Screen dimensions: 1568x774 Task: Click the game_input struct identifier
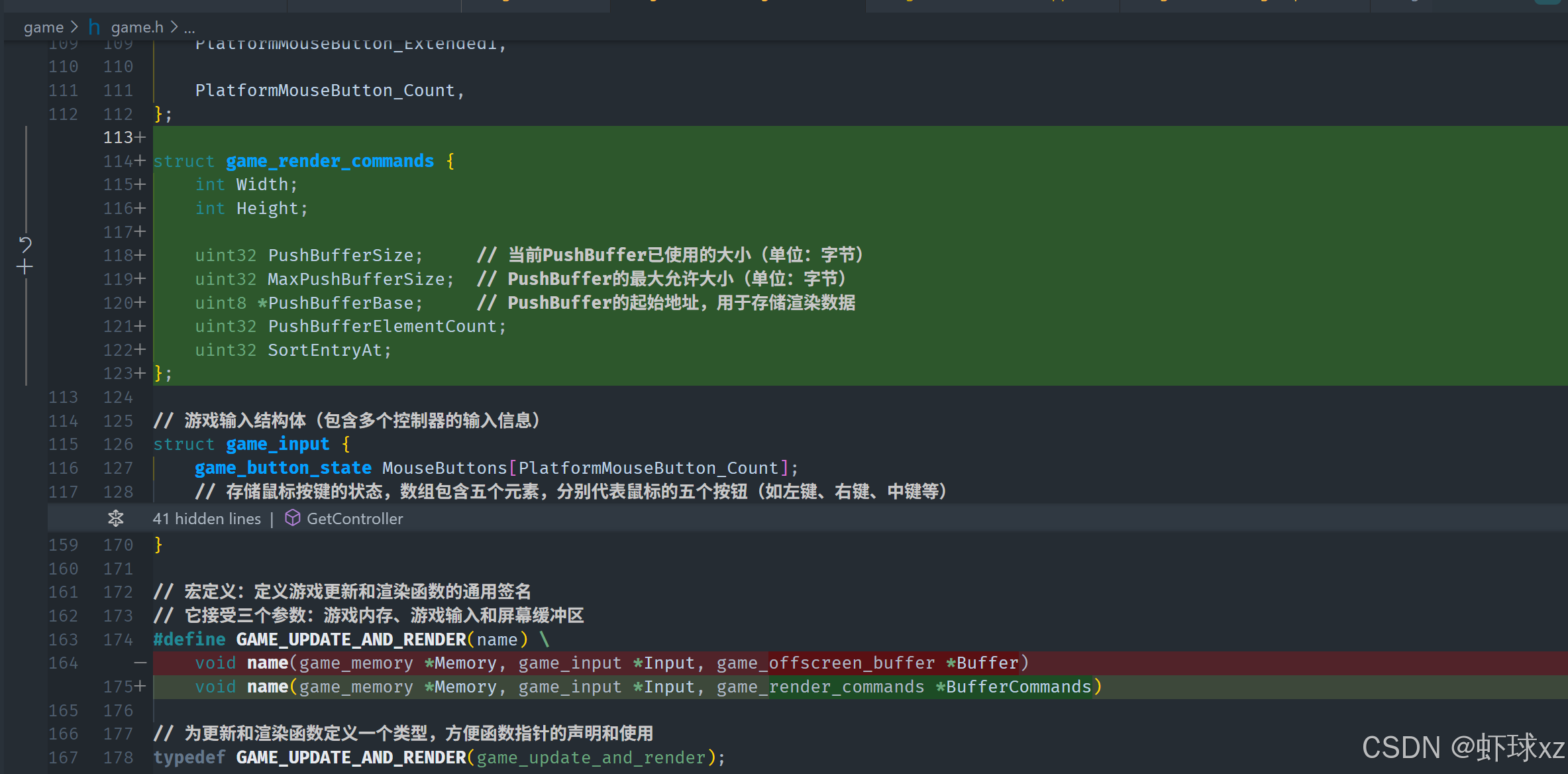277,444
